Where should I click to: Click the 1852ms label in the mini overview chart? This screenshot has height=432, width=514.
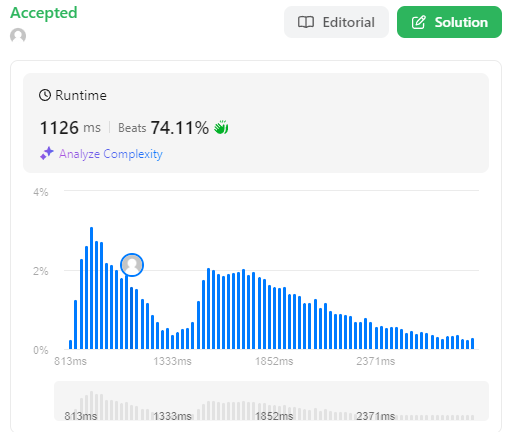[274, 416]
